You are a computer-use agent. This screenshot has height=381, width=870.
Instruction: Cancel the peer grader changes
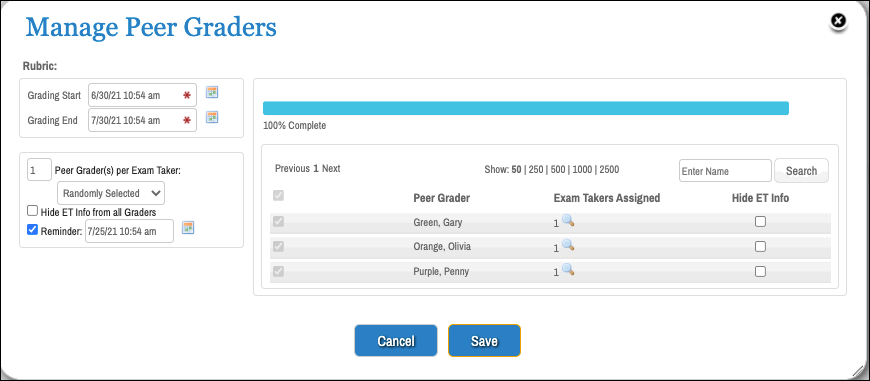[396, 341]
